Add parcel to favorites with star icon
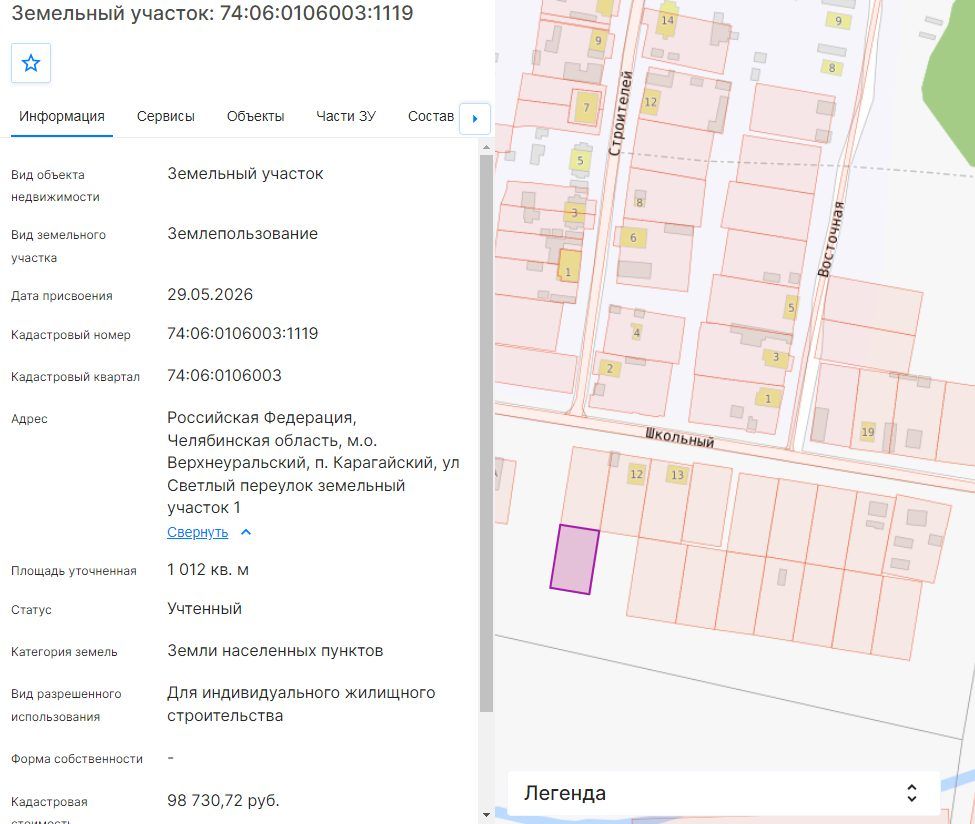This screenshot has height=824, width=975. 30,63
